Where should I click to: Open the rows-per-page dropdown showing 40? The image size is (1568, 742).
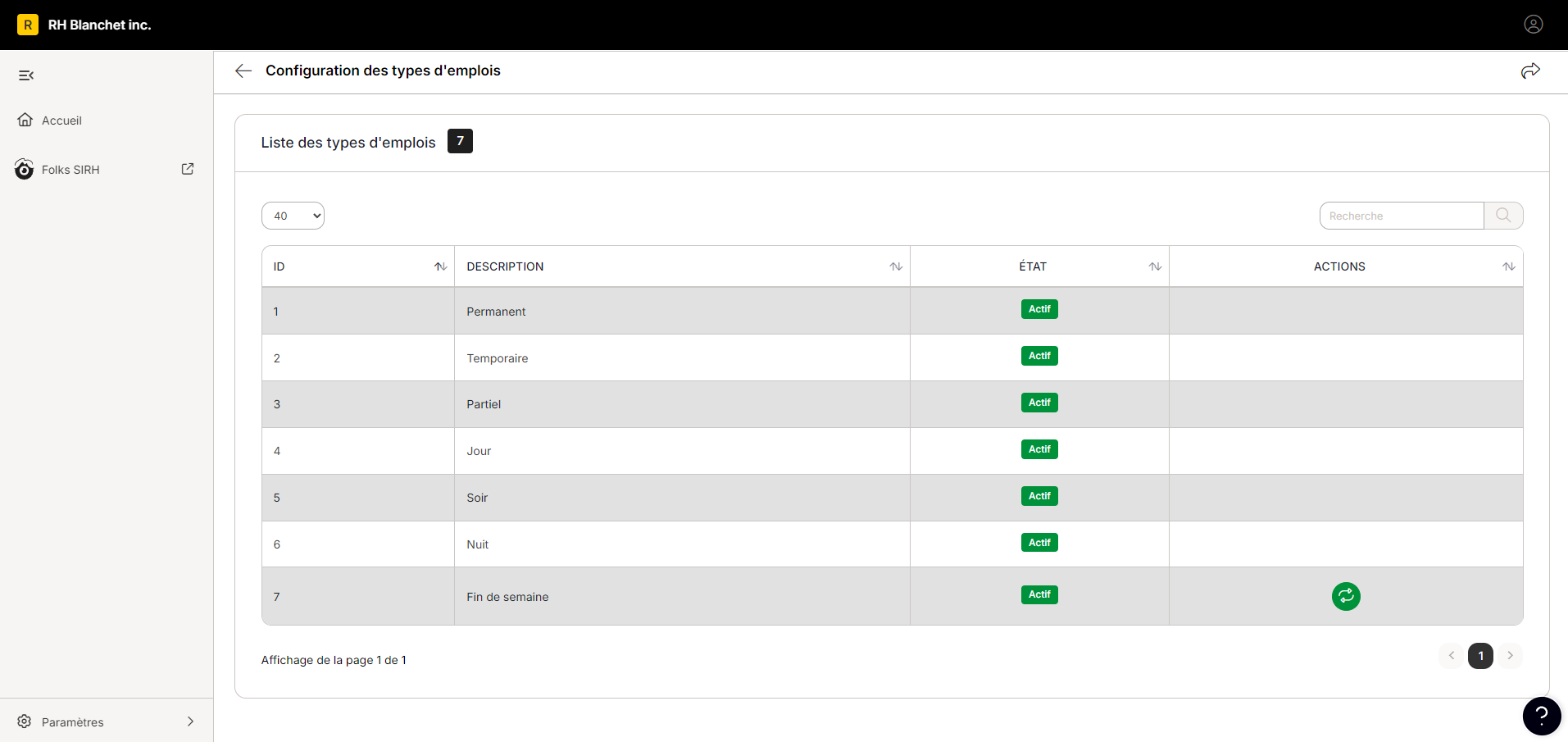tap(293, 216)
